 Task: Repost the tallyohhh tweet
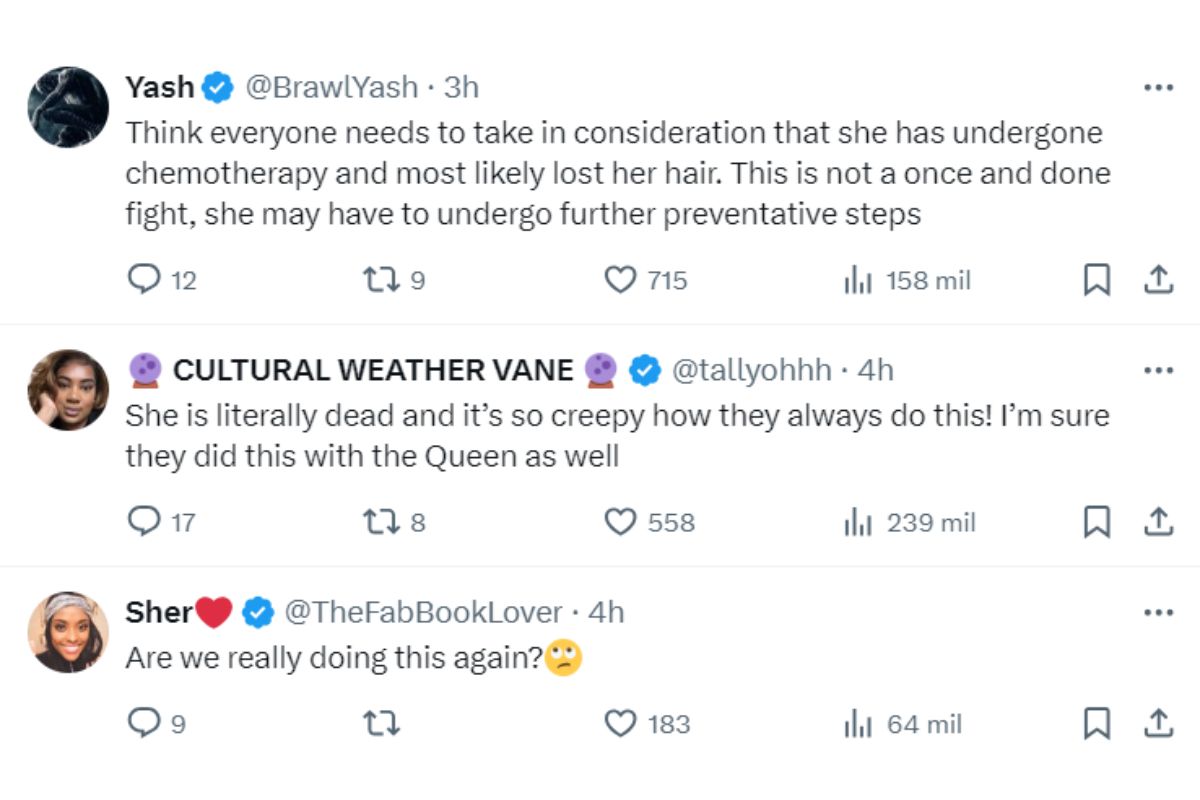point(380,522)
